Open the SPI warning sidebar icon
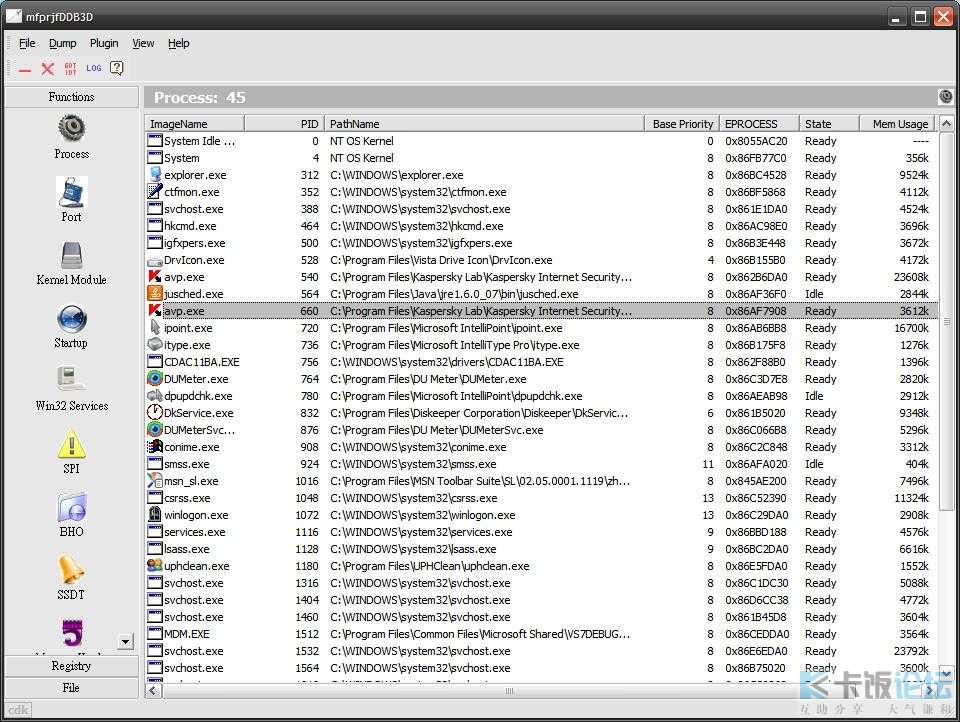 click(72, 444)
